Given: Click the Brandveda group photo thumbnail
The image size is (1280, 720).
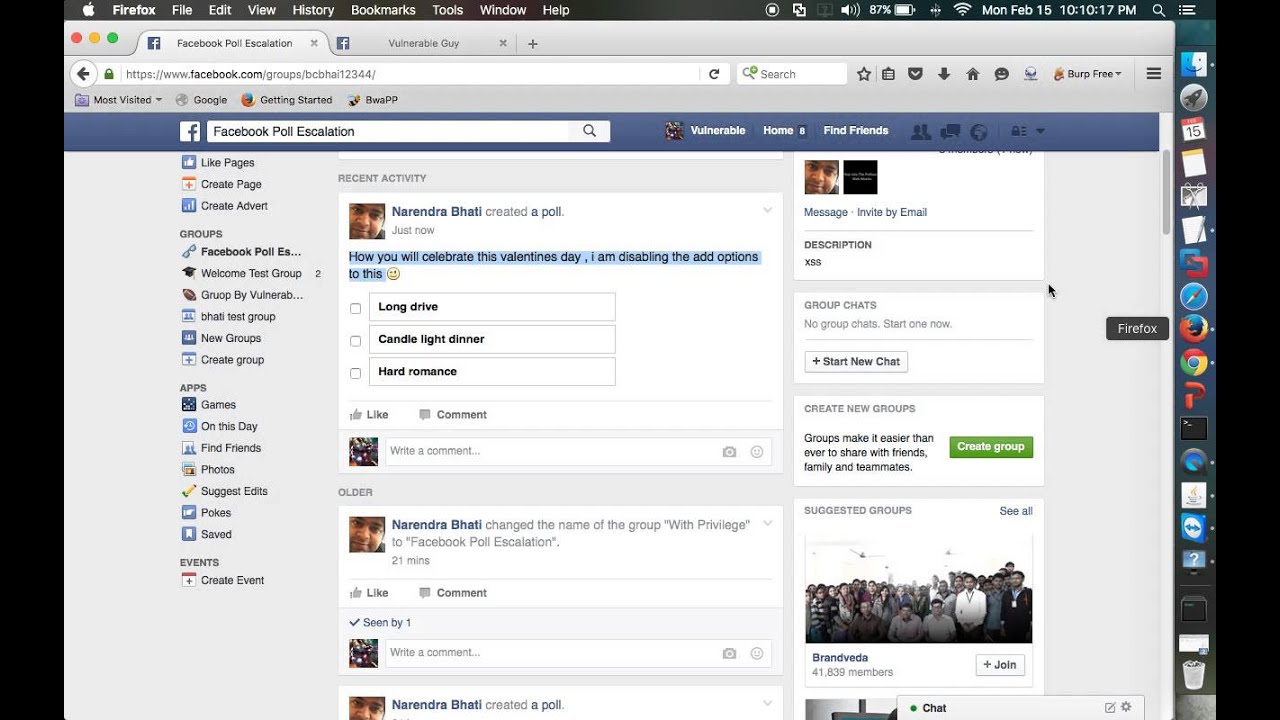Looking at the screenshot, I should tap(919, 590).
